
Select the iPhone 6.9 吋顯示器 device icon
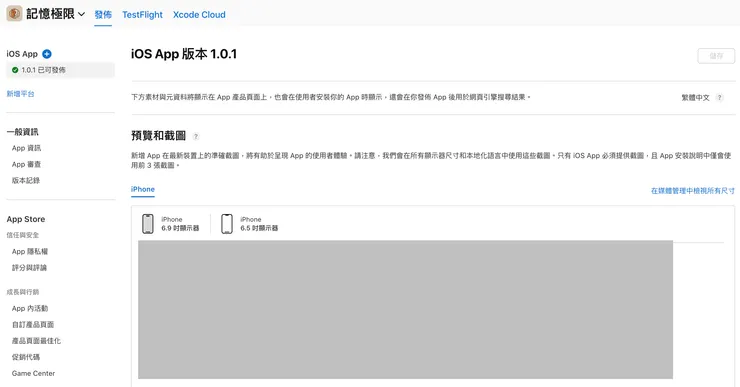pyautogui.click(x=148, y=224)
